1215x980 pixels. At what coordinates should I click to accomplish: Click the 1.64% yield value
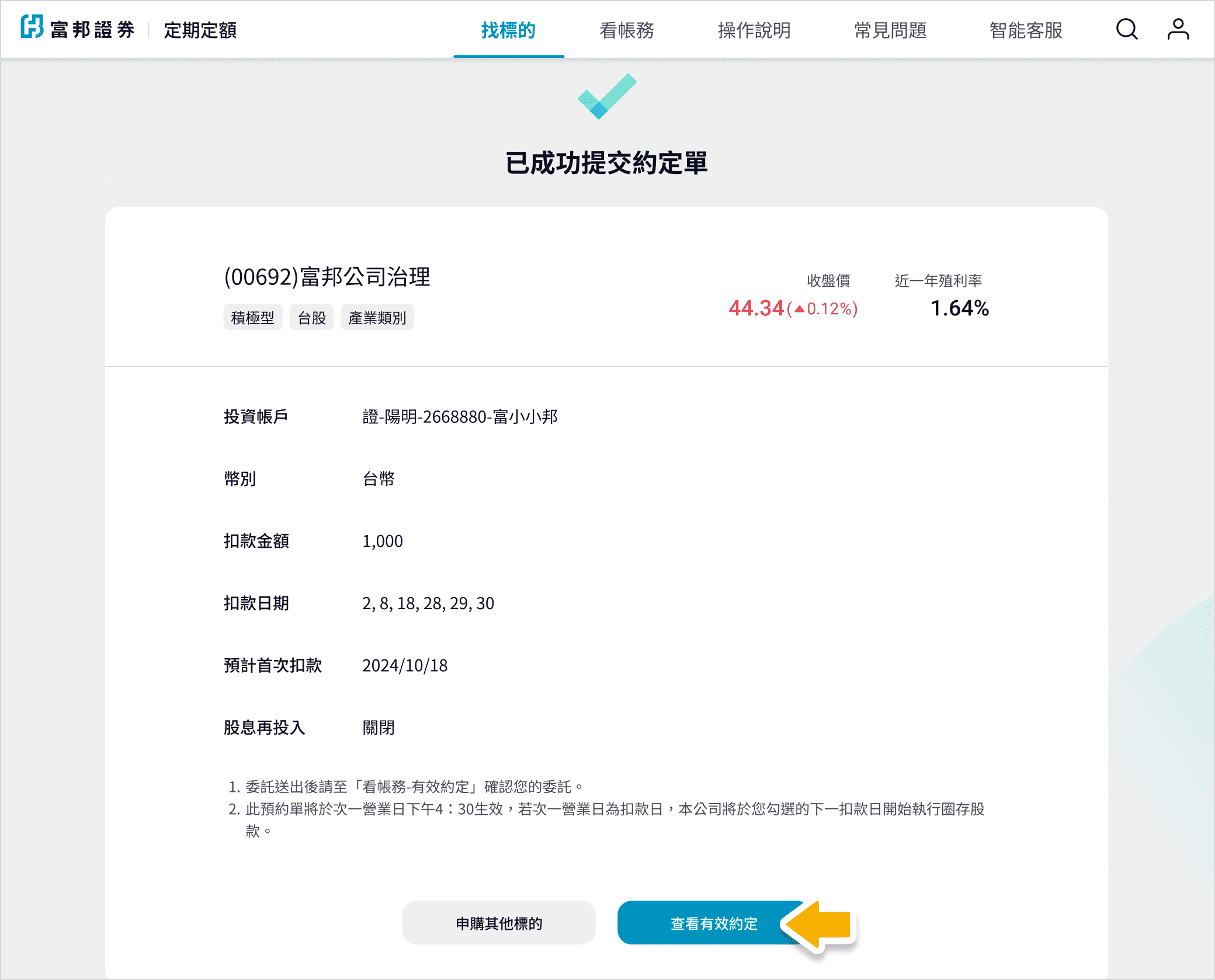pyautogui.click(x=959, y=308)
